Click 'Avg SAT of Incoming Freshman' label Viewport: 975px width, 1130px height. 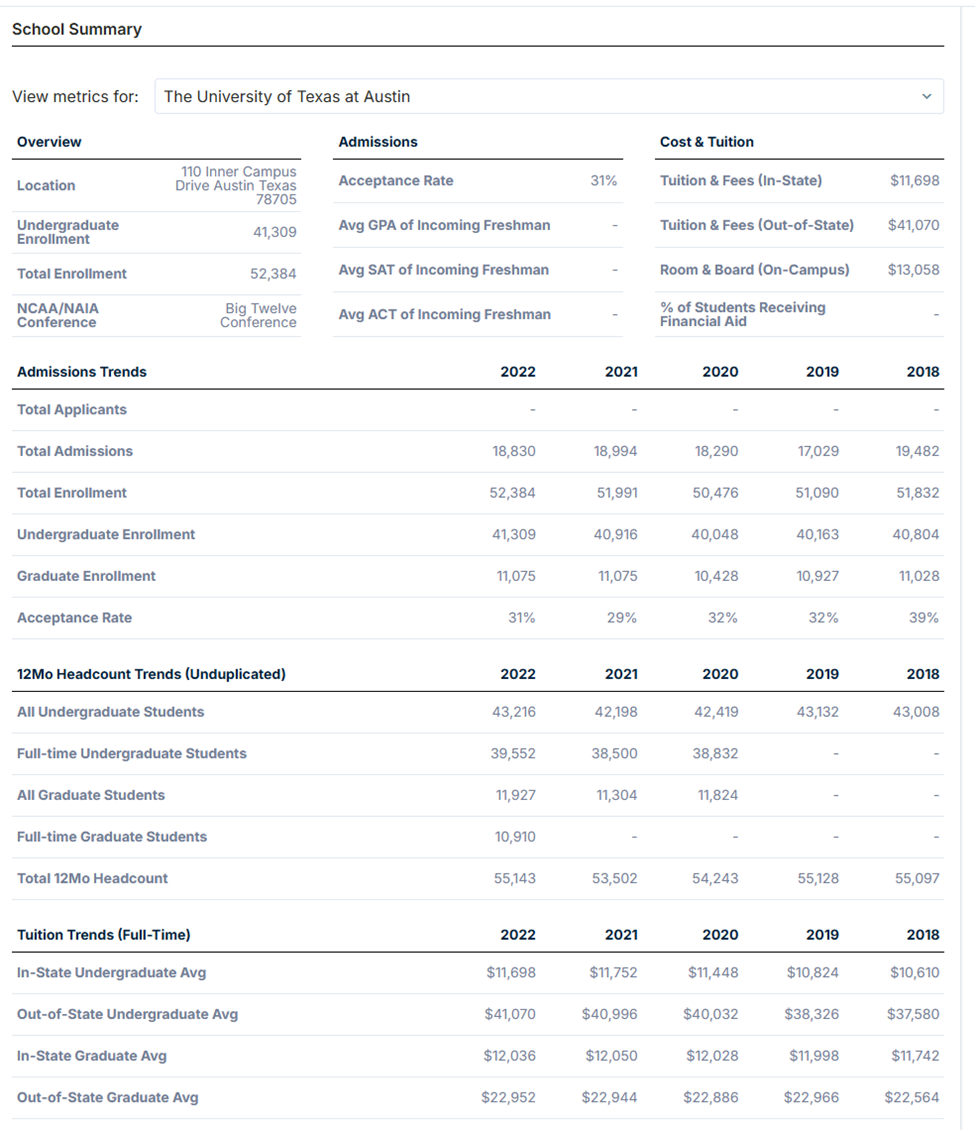click(444, 270)
